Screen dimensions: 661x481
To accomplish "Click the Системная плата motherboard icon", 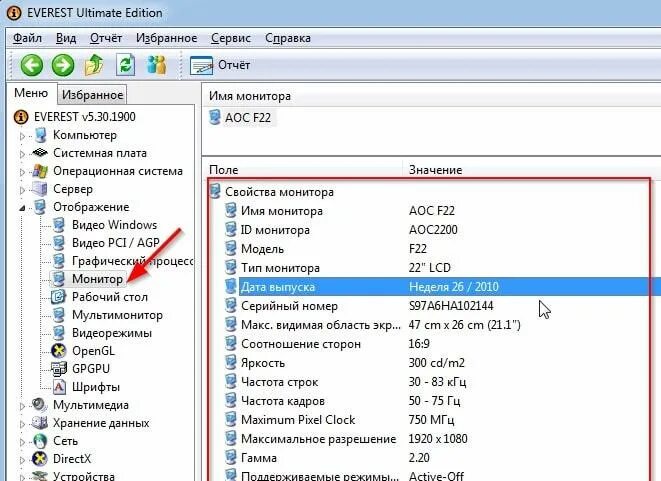I will pos(40,153).
